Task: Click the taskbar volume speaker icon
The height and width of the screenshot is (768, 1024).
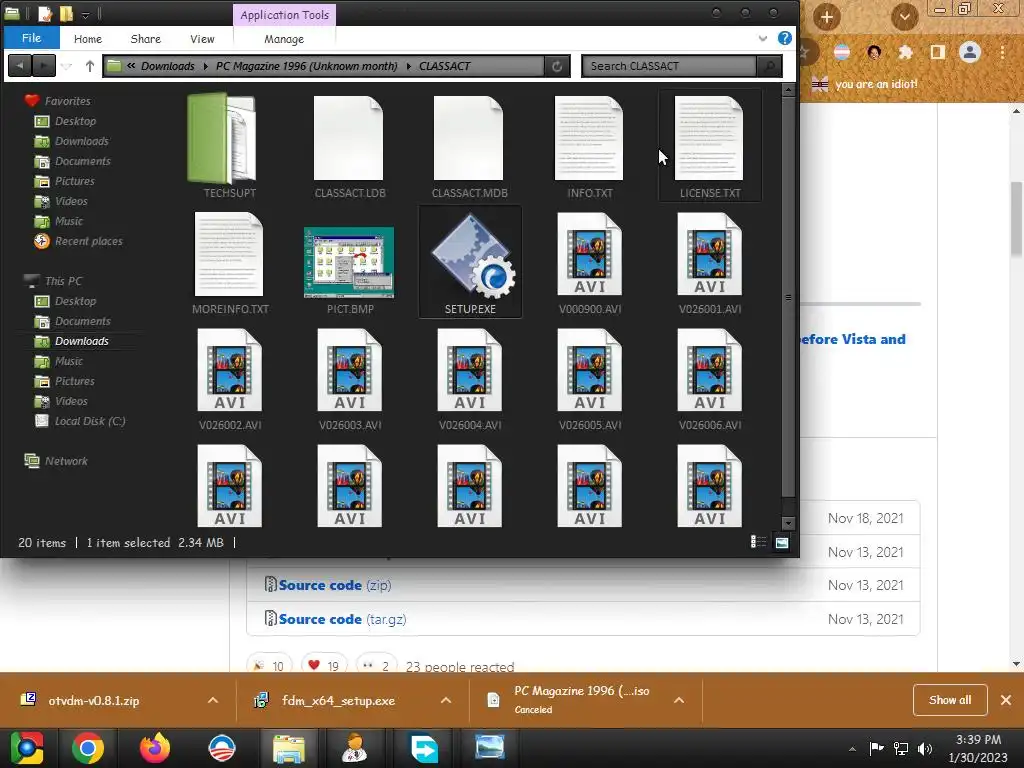Action: [x=925, y=748]
